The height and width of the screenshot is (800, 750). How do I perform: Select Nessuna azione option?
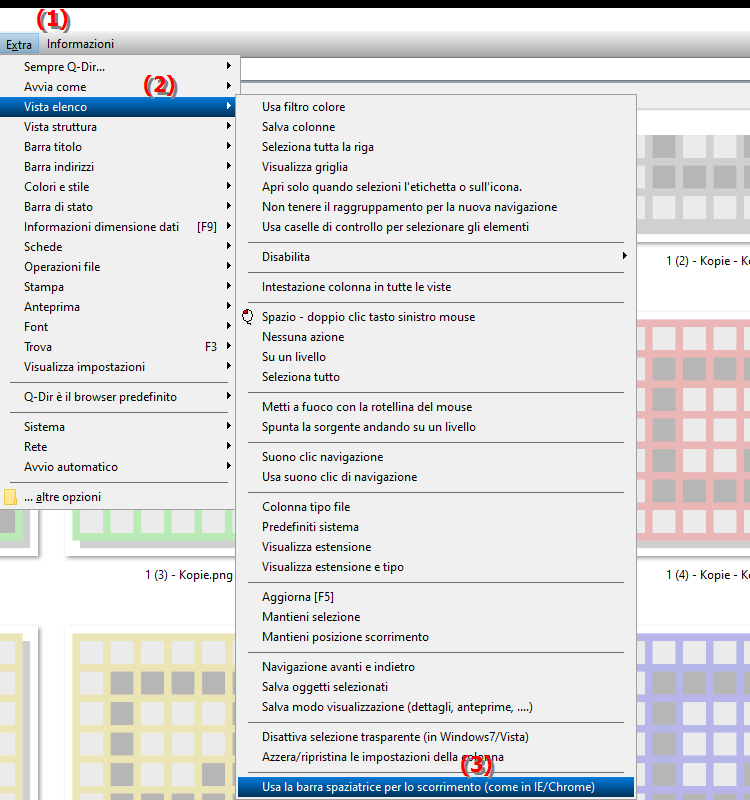pyautogui.click(x=436, y=337)
